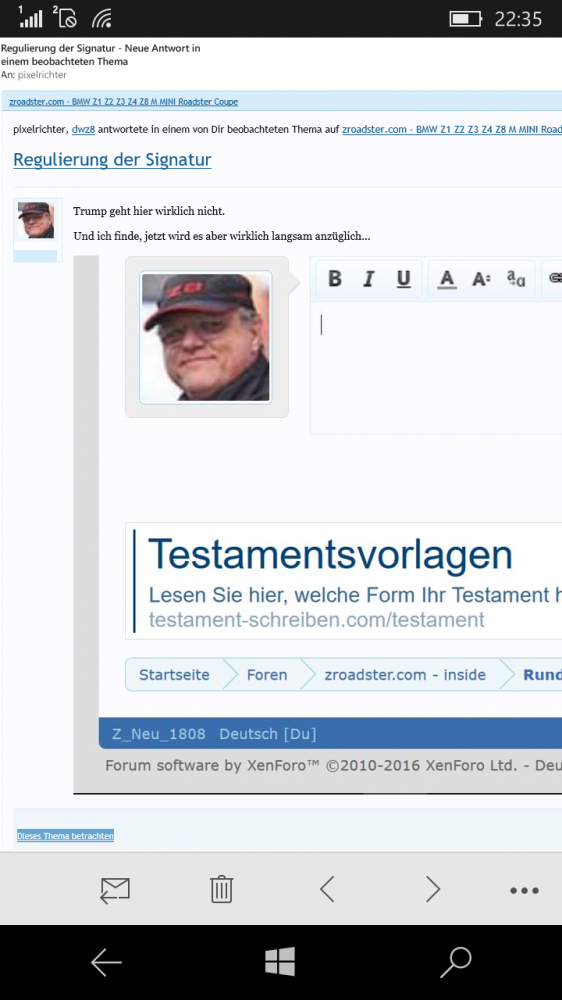Tap the Windows start button
Image resolution: width=562 pixels, height=1000 pixels.
tap(280, 961)
